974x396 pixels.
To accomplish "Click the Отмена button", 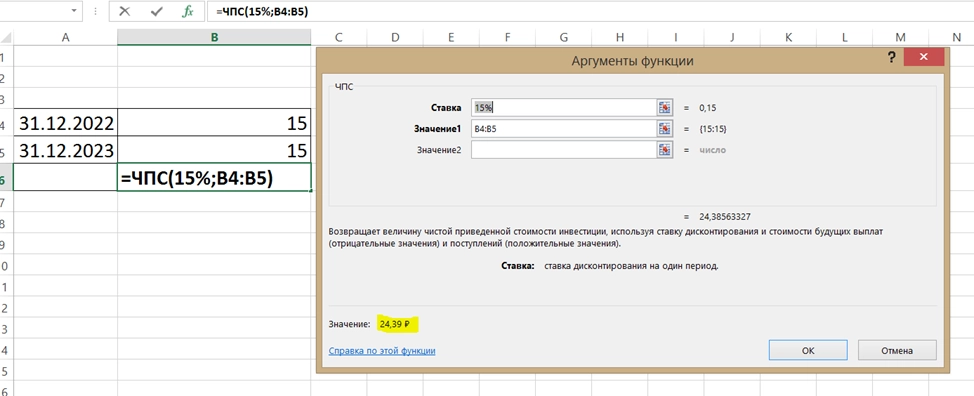I will coord(897,350).
